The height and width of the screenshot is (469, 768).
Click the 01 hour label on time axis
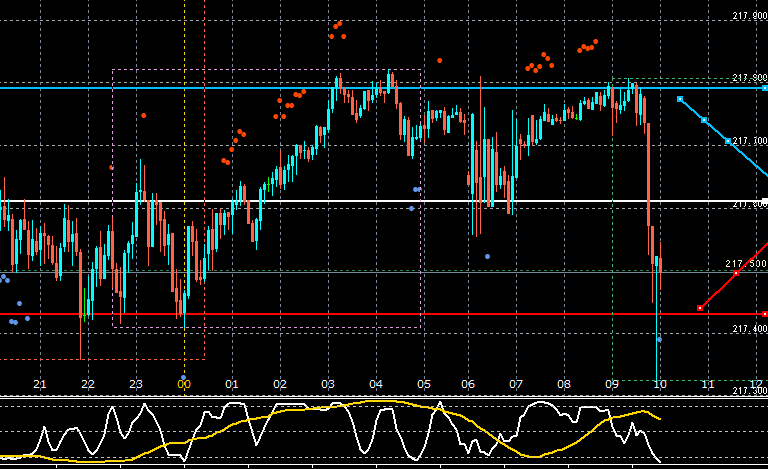pos(232,384)
